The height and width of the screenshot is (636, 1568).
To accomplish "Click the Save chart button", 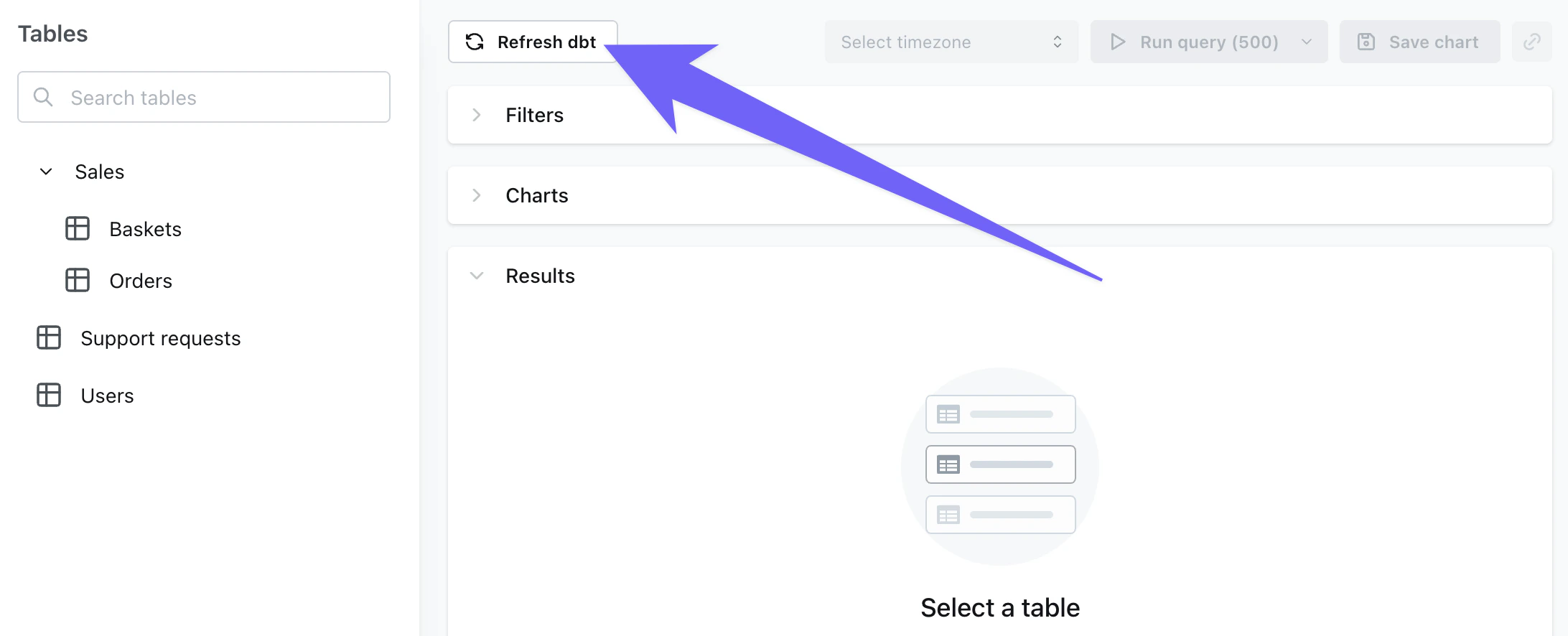I will click(1419, 42).
